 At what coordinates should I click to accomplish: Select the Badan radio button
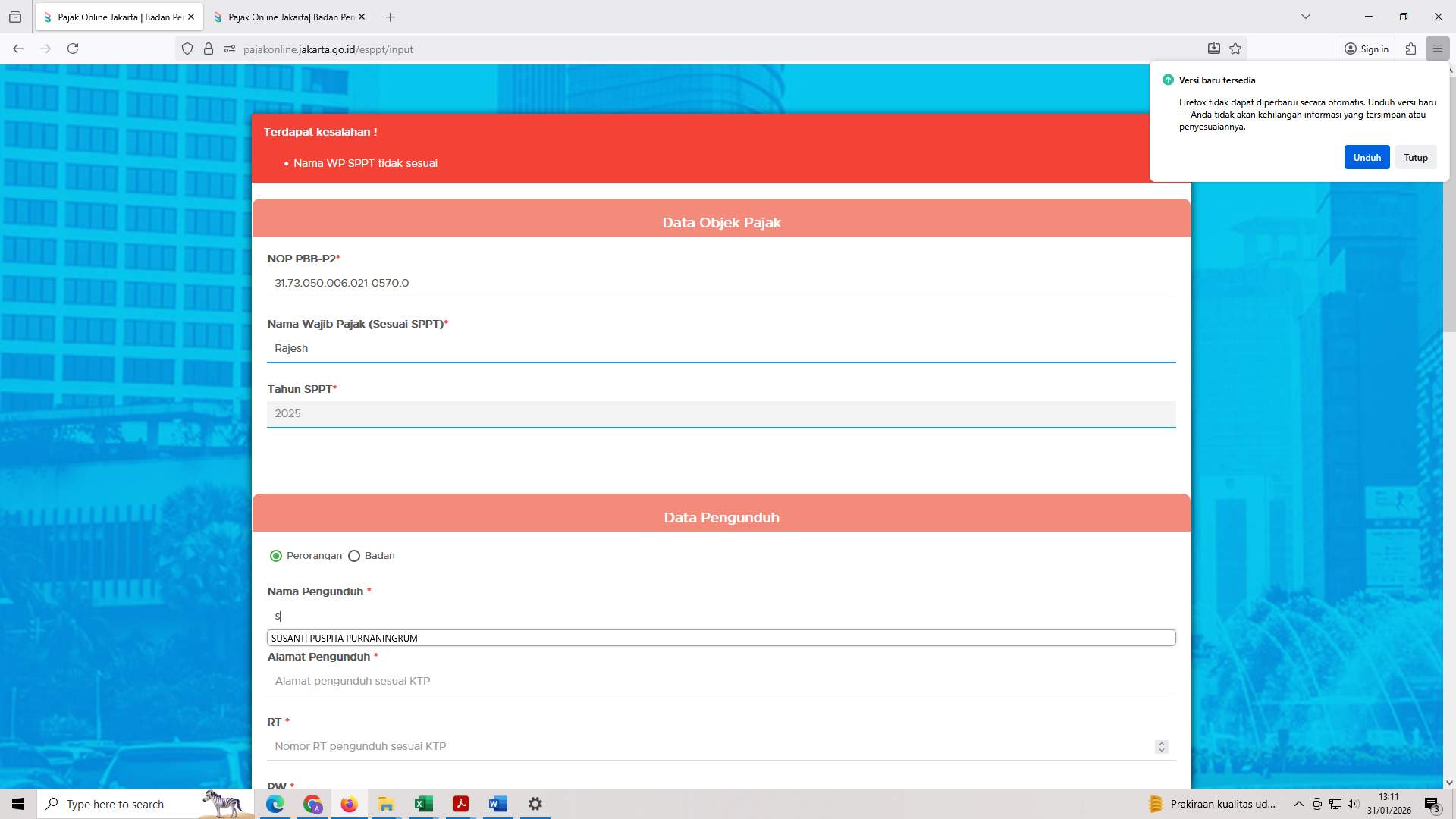[354, 555]
